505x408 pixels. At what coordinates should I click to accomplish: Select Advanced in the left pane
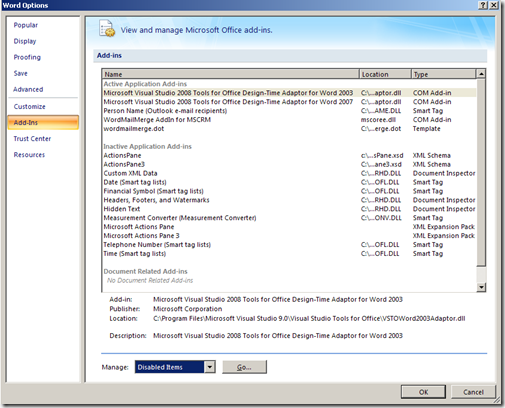click(28, 89)
